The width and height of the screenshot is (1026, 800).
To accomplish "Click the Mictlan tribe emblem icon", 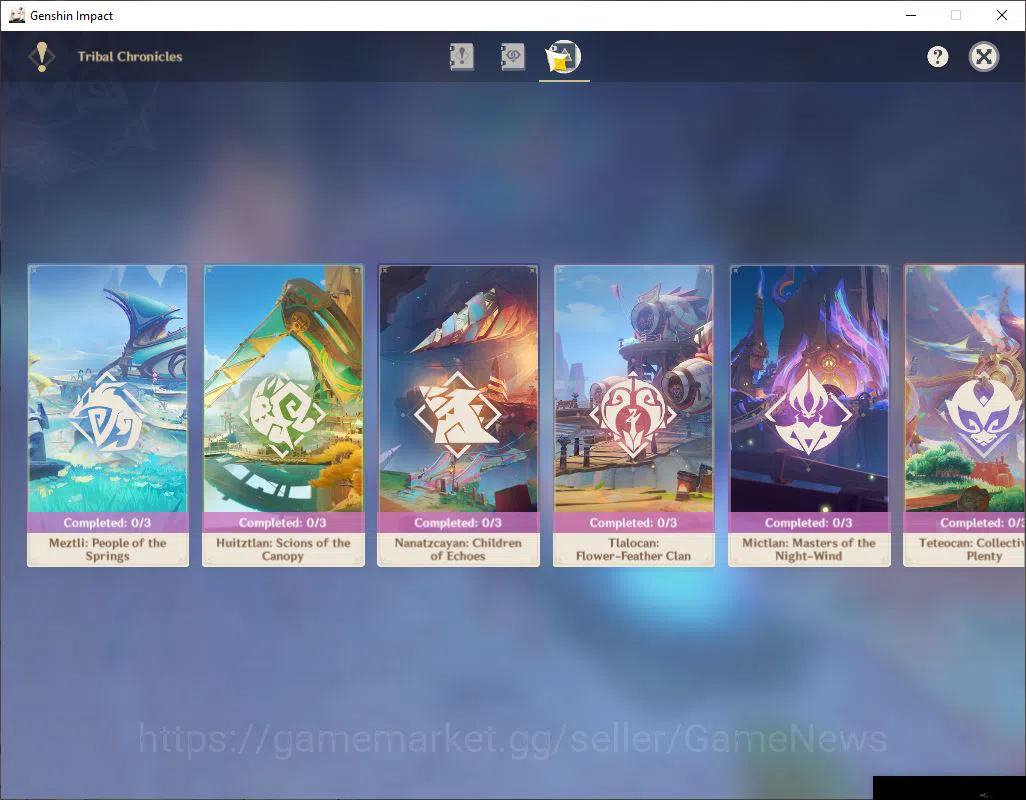I will (x=809, y=413).
